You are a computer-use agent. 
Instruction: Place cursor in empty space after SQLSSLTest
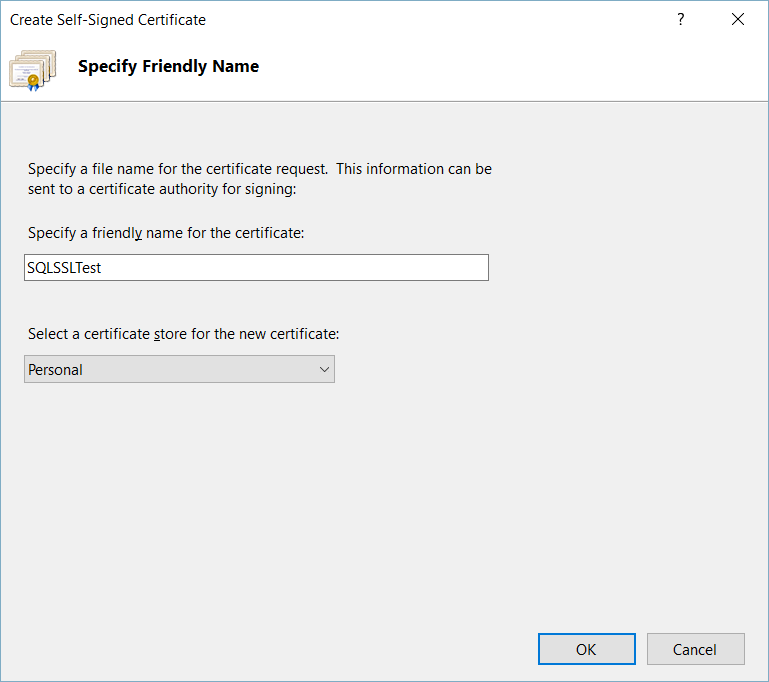pyautogui.click(x=300, y=268)
